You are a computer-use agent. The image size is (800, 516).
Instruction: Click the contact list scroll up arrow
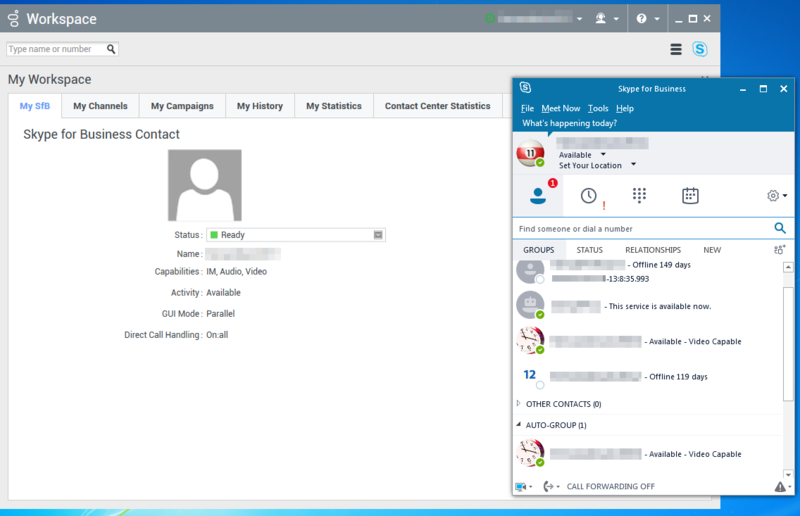(x=788, y=267)
